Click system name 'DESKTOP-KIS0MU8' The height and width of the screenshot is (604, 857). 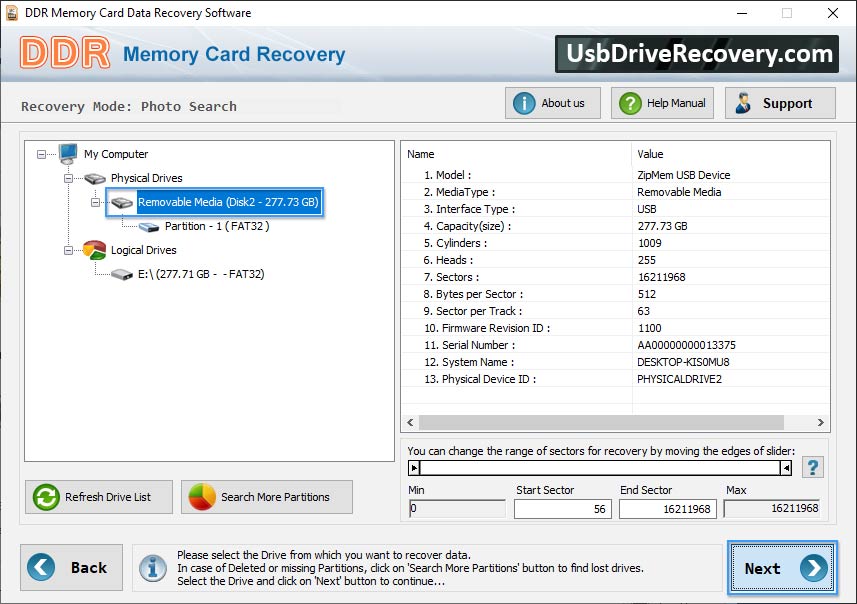pos(683,362)
